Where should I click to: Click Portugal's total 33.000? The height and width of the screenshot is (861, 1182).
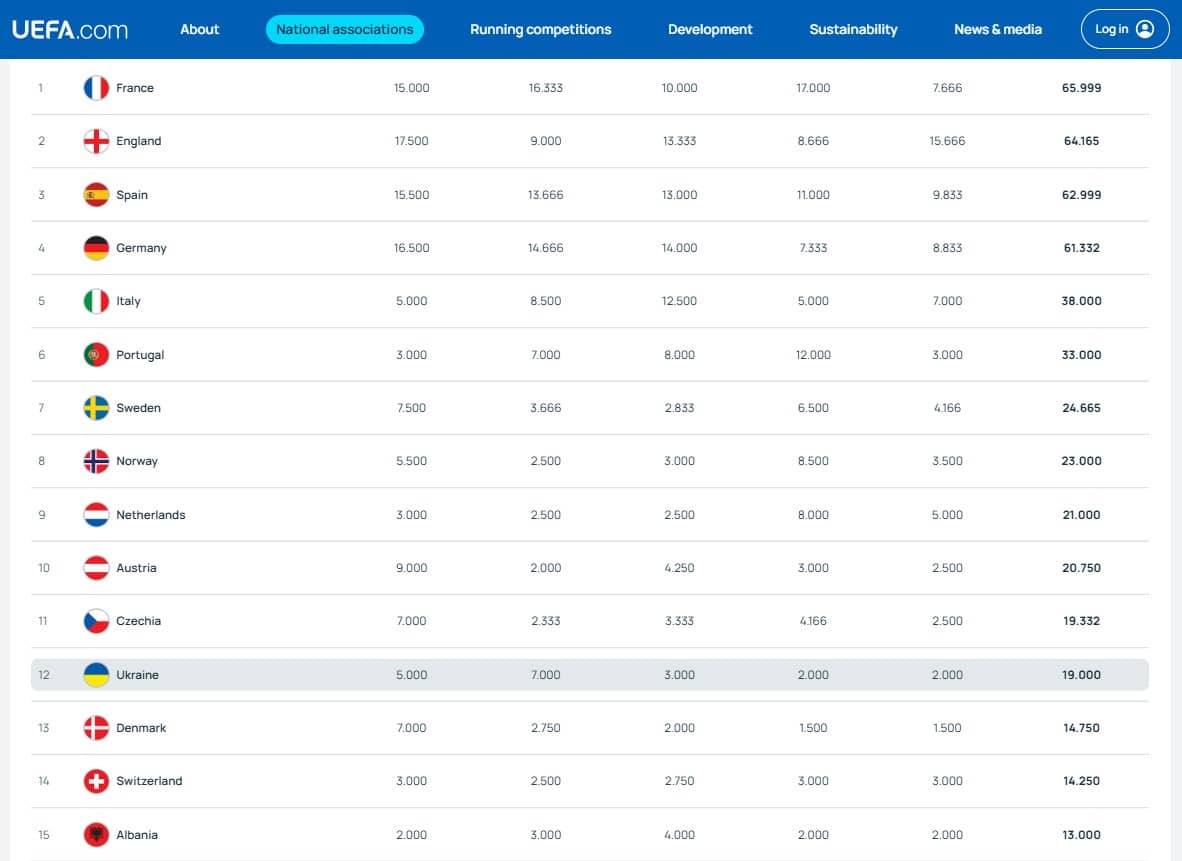point(1081,354)
